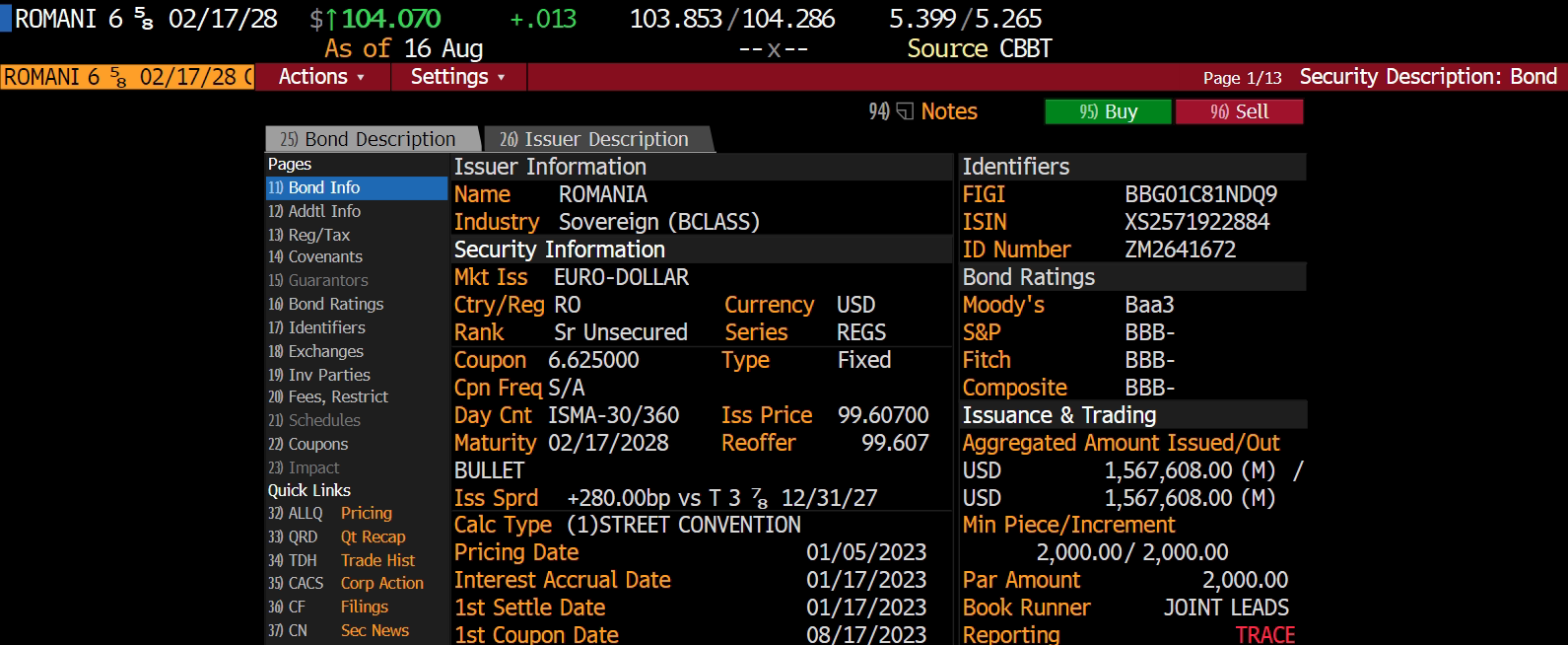Click the Day Cnt value ISMA-30/360
The width and height of the screenshot is (1568, 645).
[614, 415]
